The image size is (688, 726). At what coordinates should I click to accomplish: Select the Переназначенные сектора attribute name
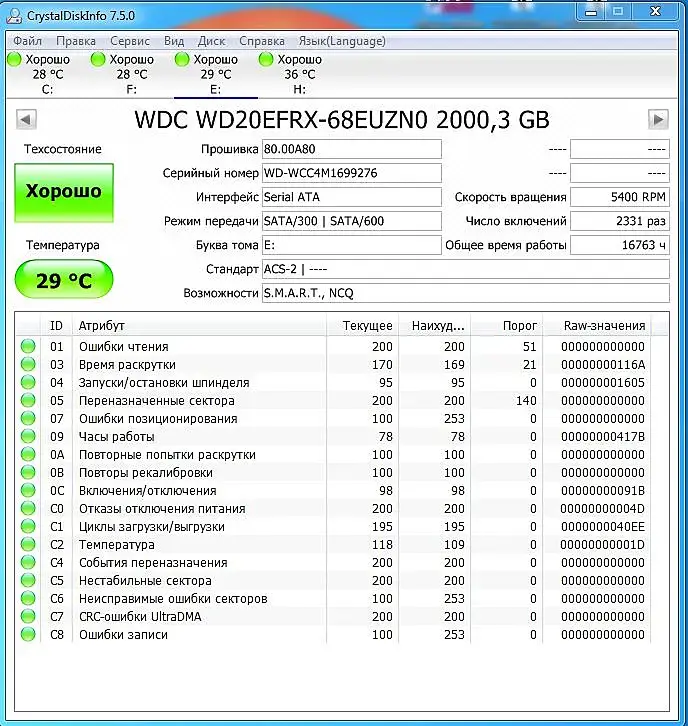tap(156, 401)
